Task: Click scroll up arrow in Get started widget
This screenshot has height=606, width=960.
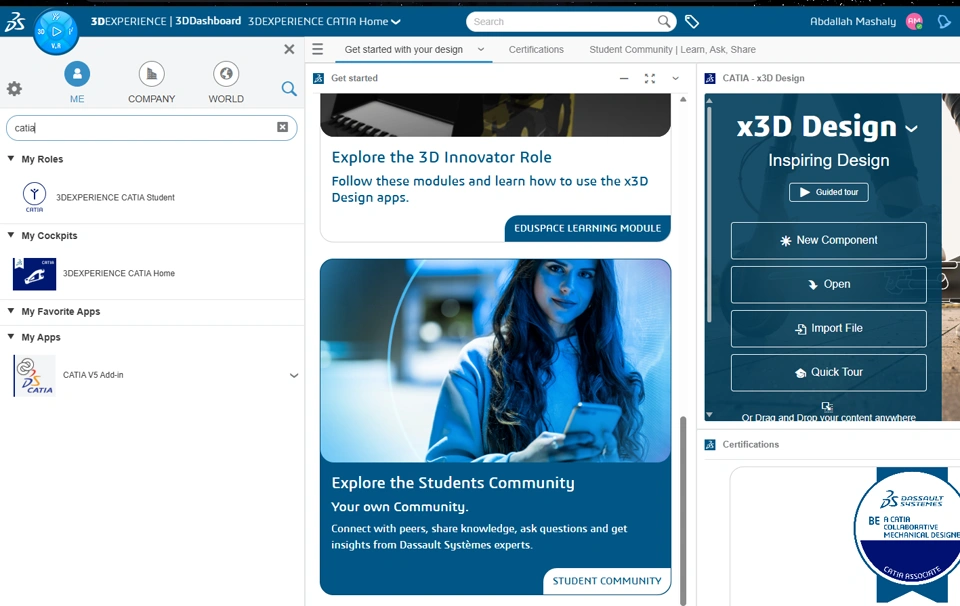Action: (x=683, y=99)
